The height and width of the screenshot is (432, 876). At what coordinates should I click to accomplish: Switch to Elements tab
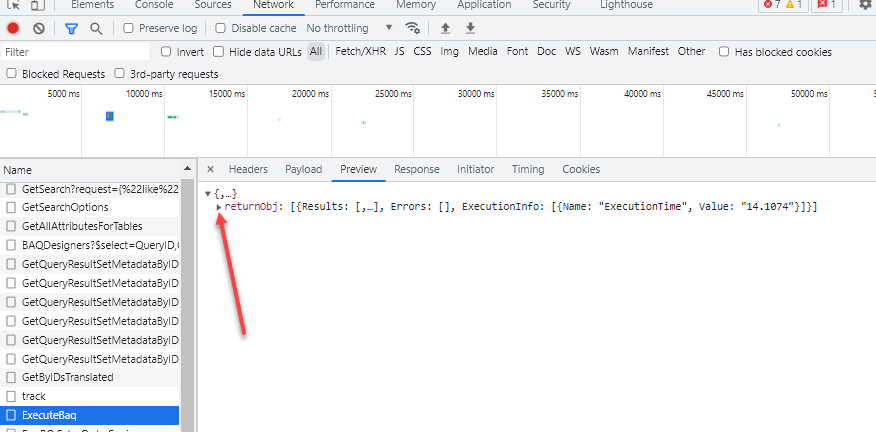[x=93, y=5]
